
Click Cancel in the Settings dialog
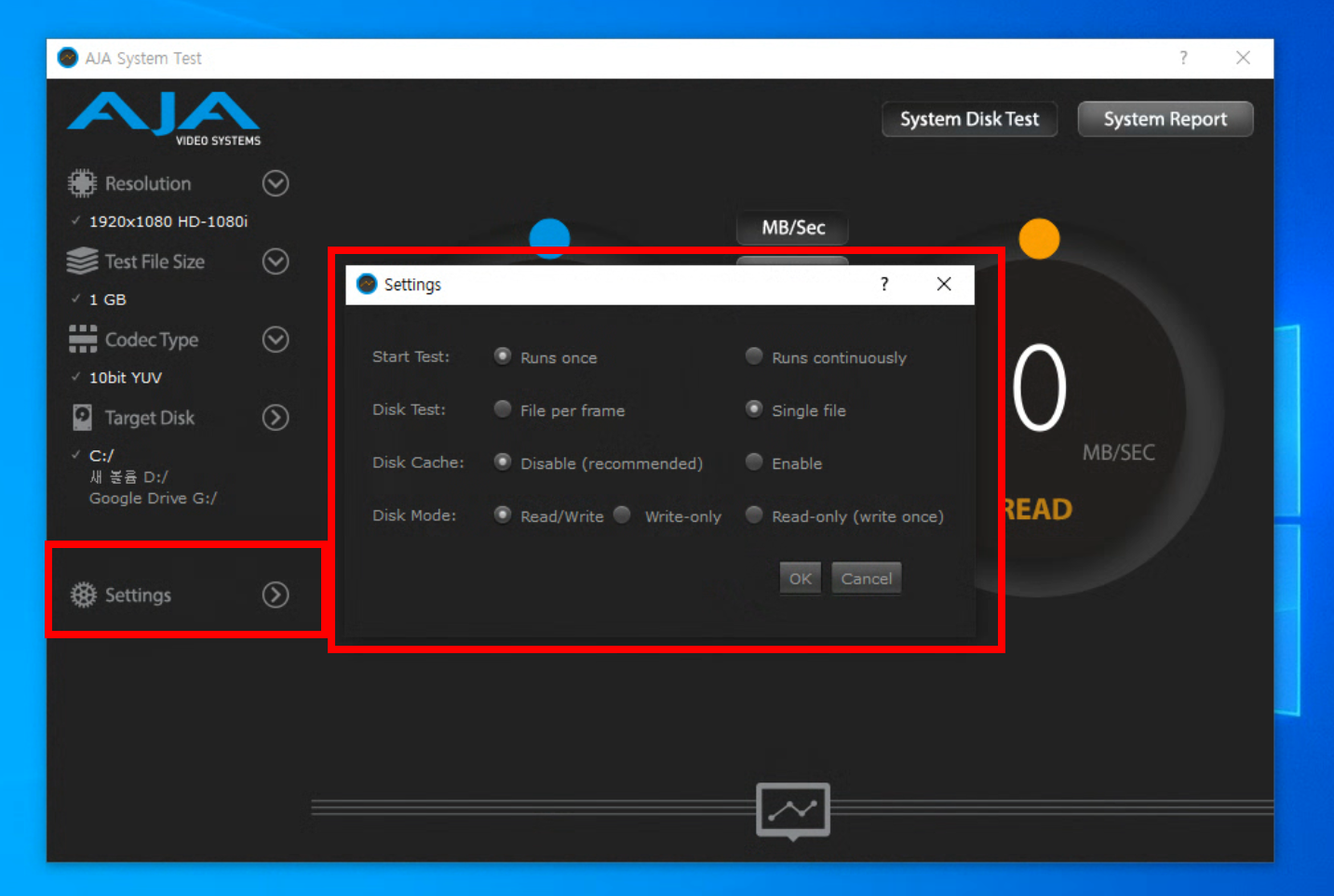pyautogui.click(x=867, y=578)
